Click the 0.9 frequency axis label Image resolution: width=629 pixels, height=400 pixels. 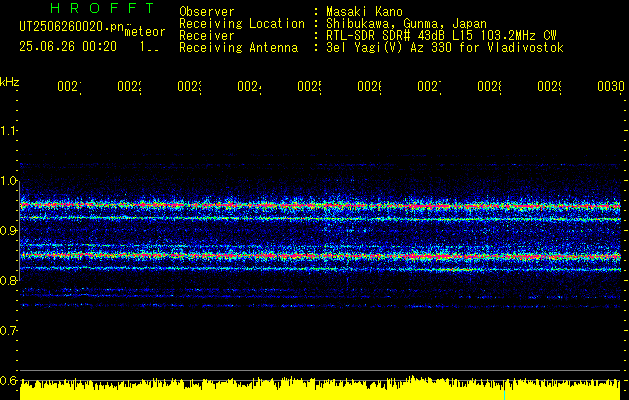pyautogui.click(x=8, y=231)
